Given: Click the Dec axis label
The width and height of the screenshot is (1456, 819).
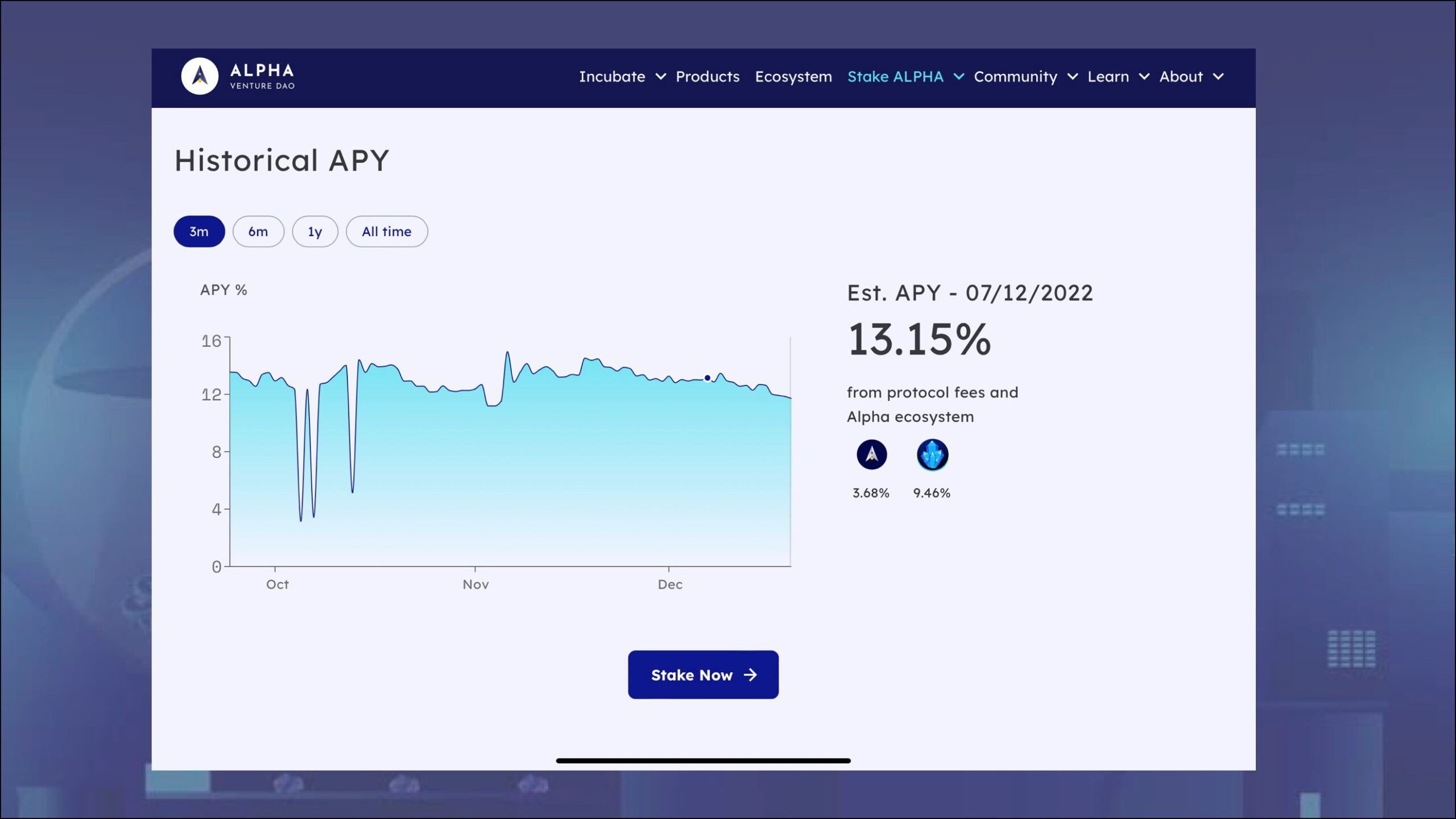Looking at the screenshot, I should [x=670, y=584].
